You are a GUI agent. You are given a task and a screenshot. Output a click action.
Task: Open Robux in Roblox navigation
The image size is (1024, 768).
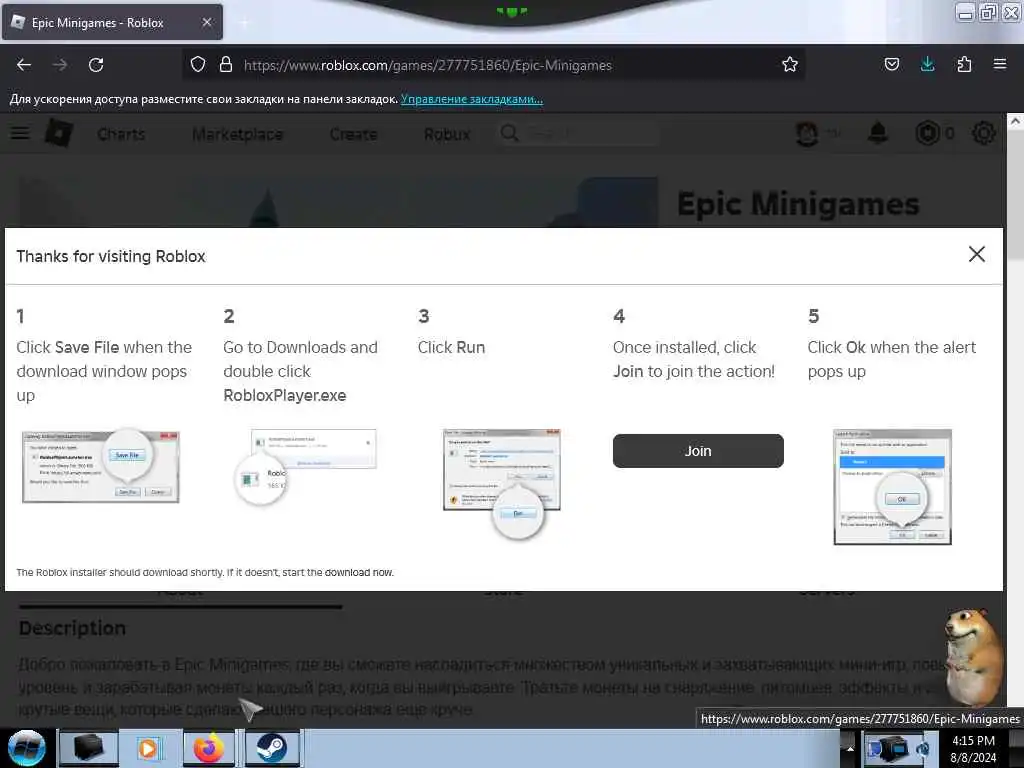click(x=447, y=134)
